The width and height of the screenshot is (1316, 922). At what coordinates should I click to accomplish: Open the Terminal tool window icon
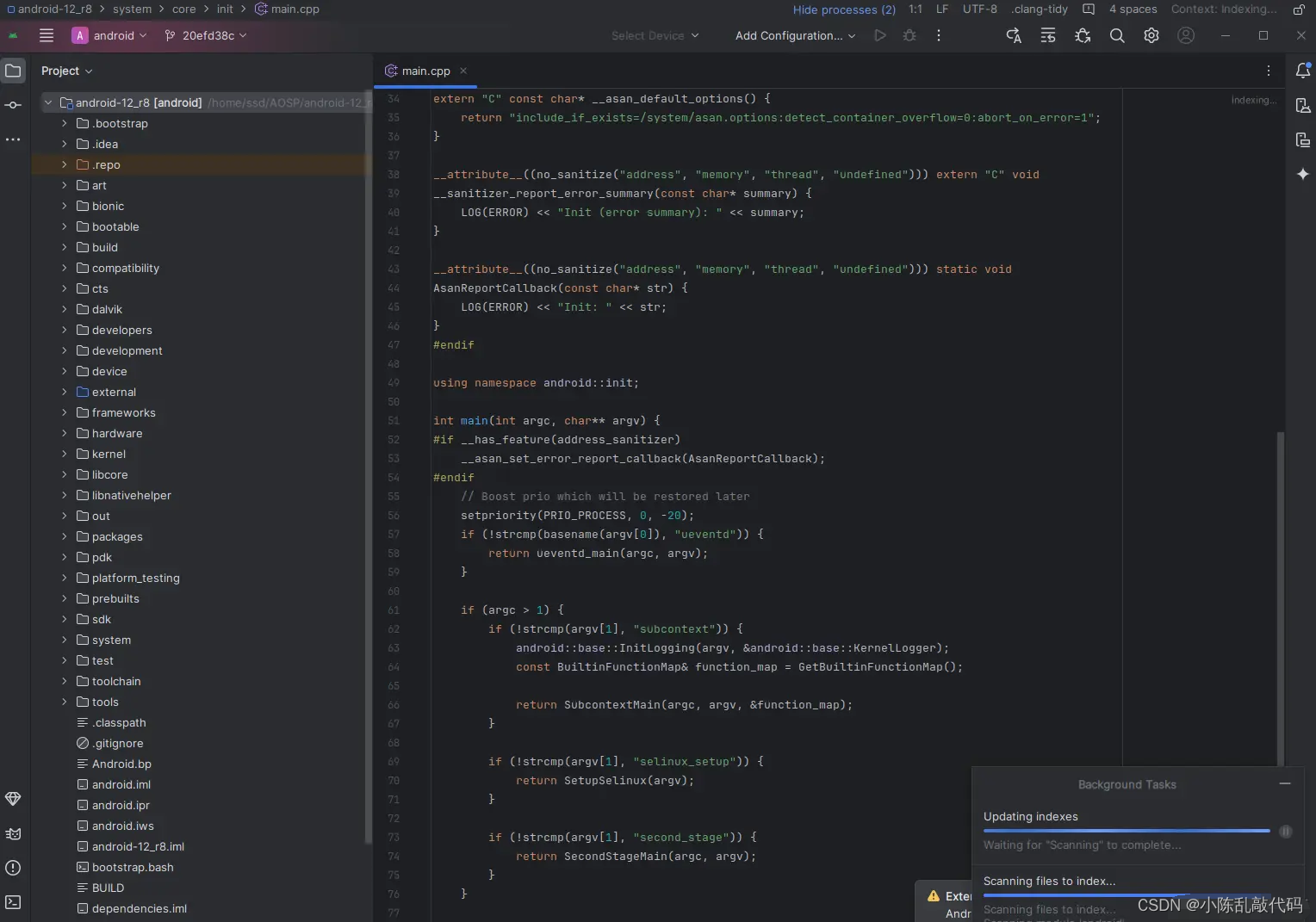[13, 903]
